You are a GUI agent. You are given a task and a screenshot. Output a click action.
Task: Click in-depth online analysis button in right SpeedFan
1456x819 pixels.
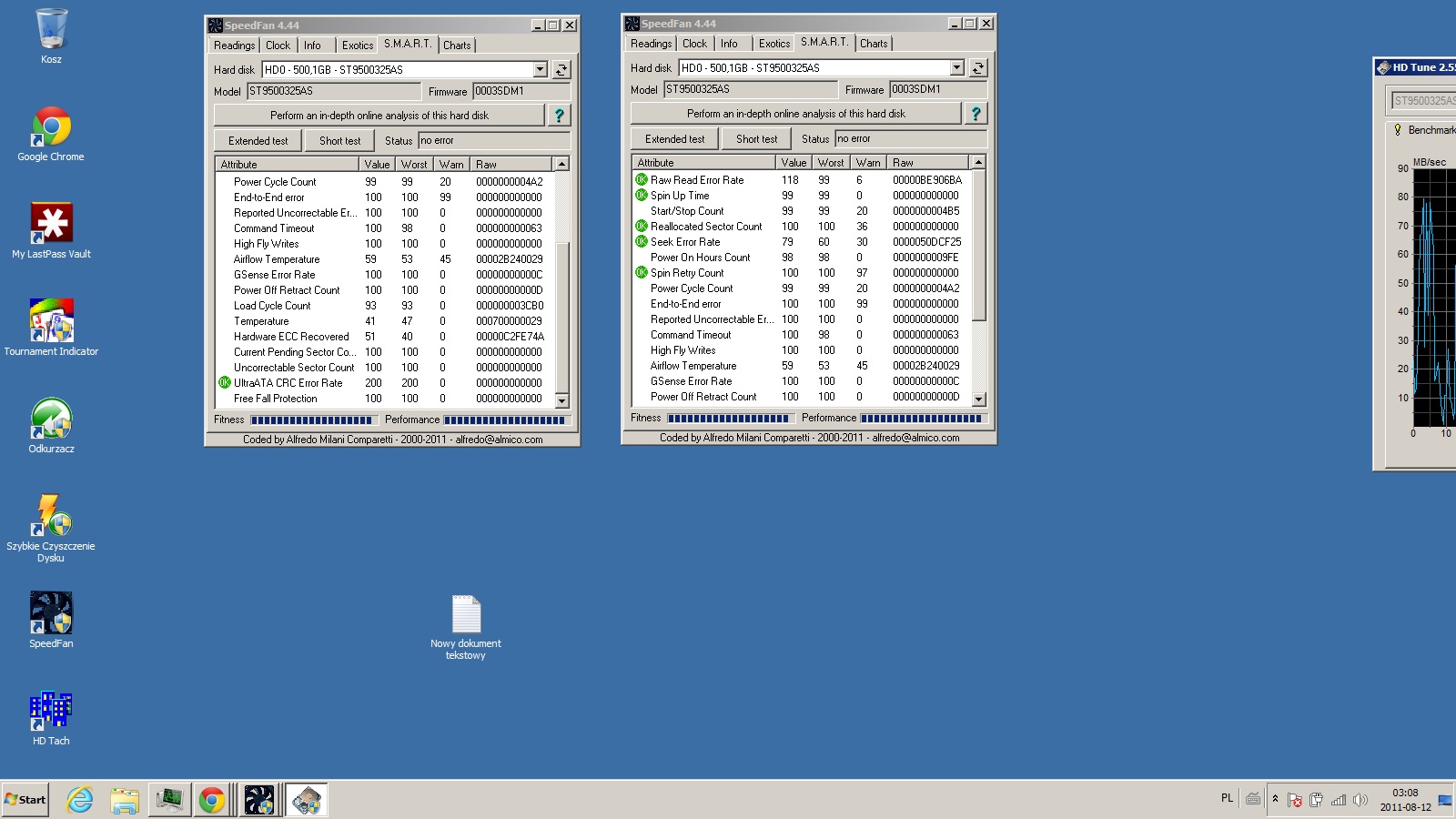tap(796, 114)
